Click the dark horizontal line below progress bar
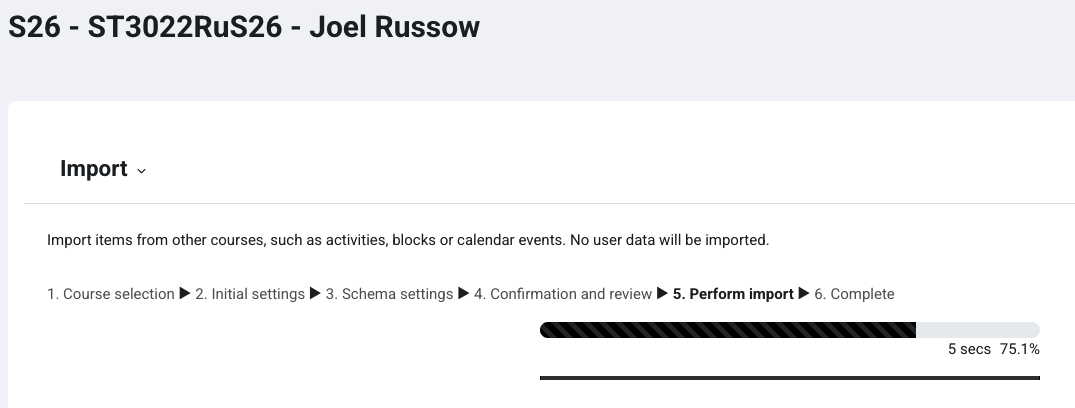Image resolution: width=1075 pixels, height=408 pixels. [x=789, y=378]
